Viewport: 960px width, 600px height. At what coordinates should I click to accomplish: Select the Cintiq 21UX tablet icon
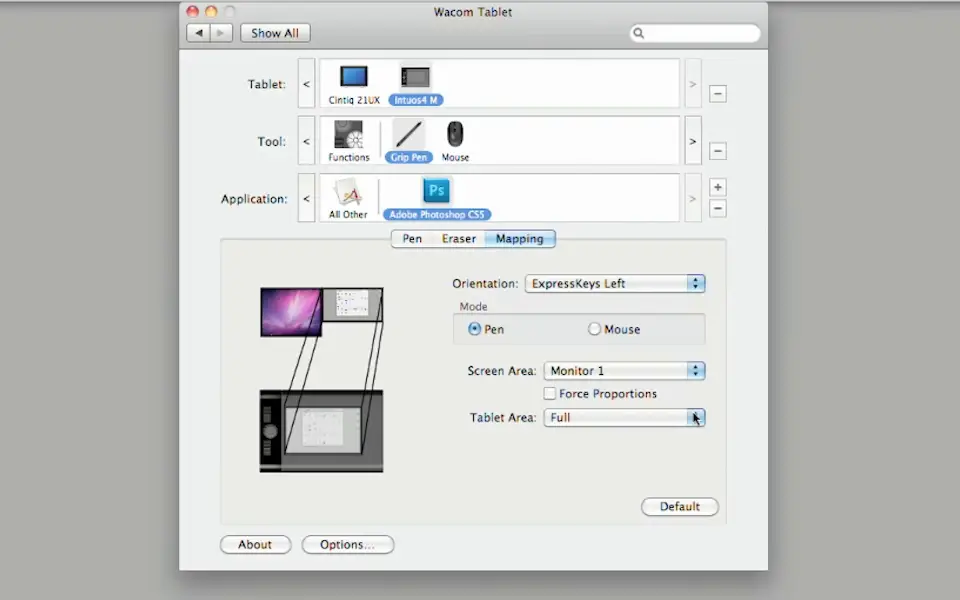tap(354, 77)
